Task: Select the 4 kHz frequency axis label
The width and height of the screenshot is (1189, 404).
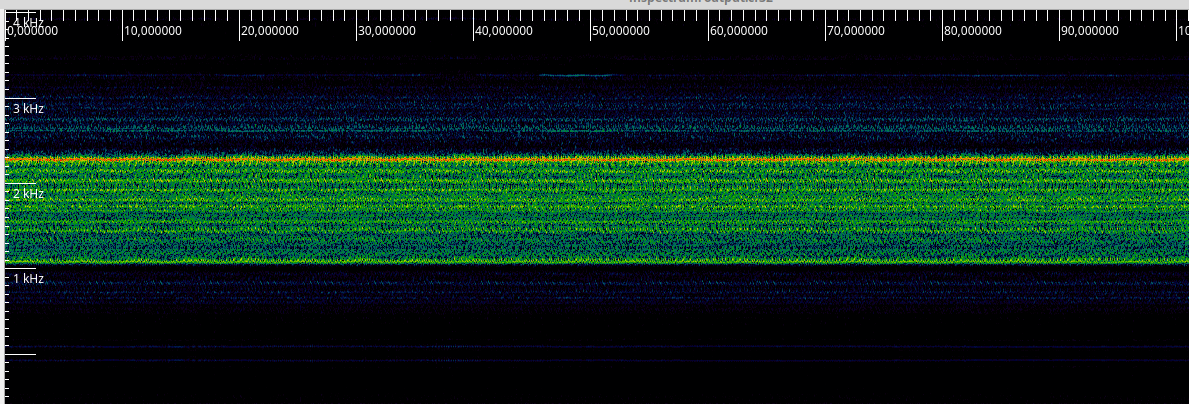Action: [x=29, y=21]
